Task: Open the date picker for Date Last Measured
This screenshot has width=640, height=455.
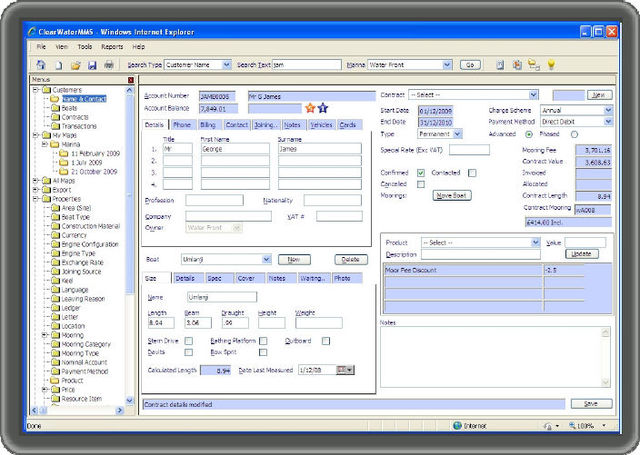Action: click(x=345, y=370)
